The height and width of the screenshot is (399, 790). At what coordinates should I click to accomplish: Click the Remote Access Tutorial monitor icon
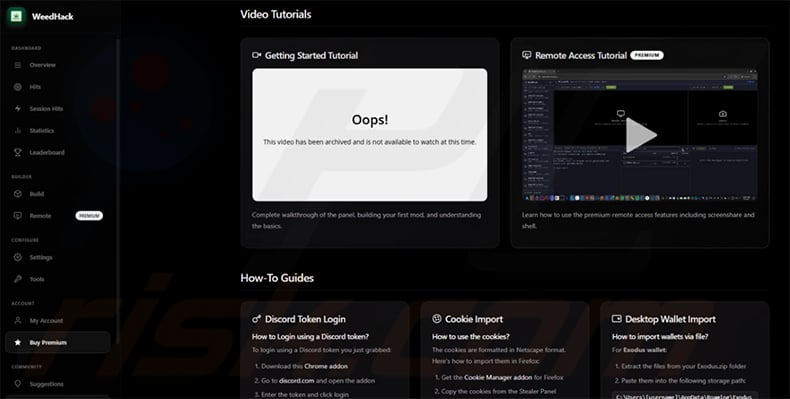tap(527, 55)
